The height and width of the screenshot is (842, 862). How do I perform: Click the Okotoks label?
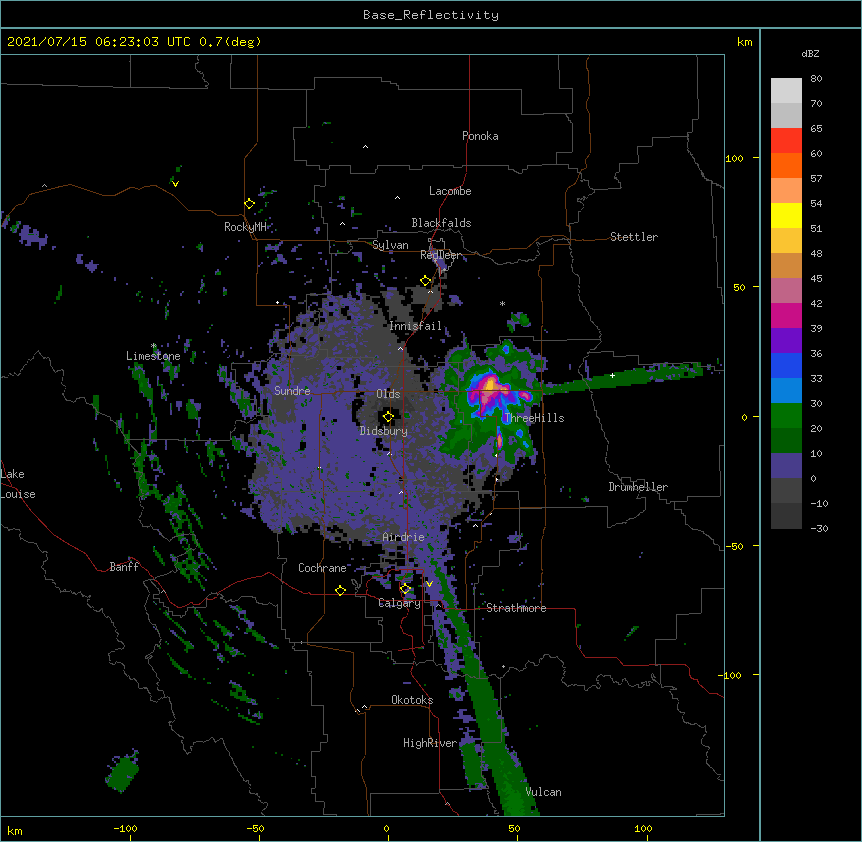click(412, 700)
